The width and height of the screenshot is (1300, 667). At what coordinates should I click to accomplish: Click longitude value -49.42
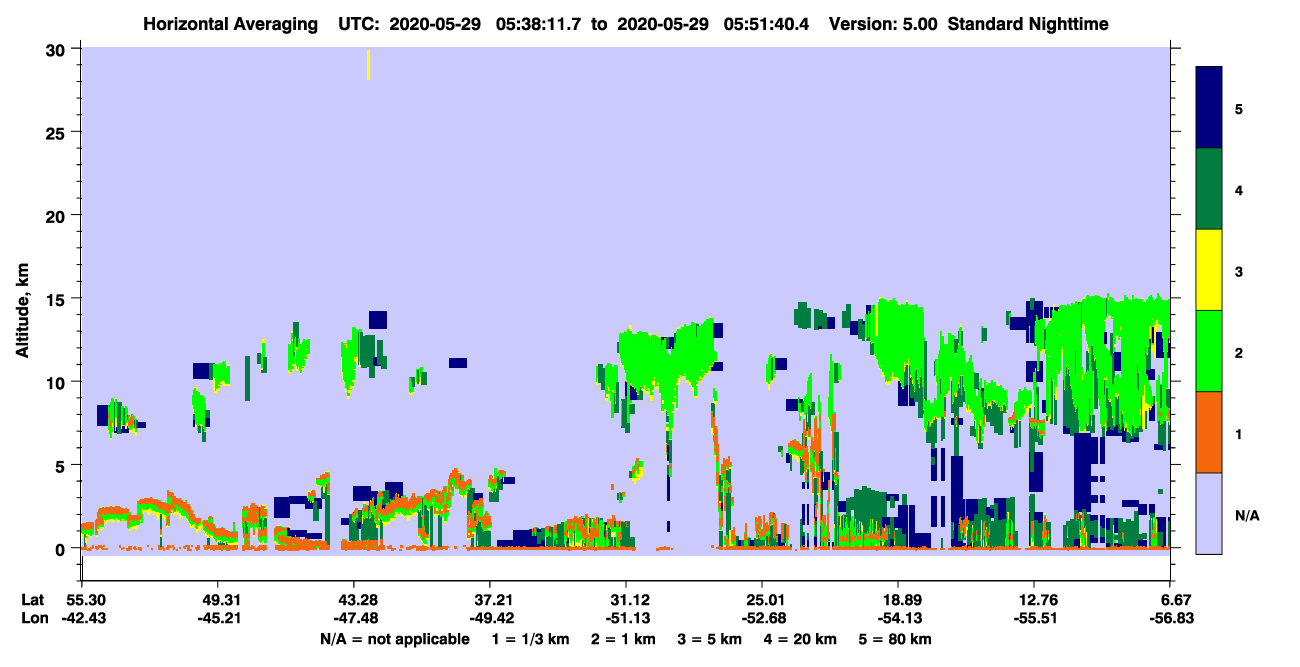tap(489, 619)
